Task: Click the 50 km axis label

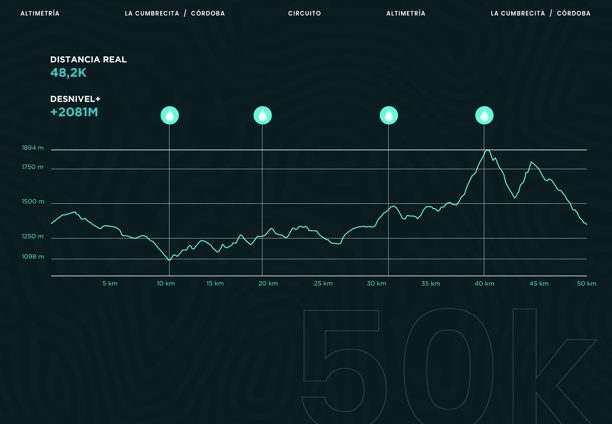Action: 587,283
